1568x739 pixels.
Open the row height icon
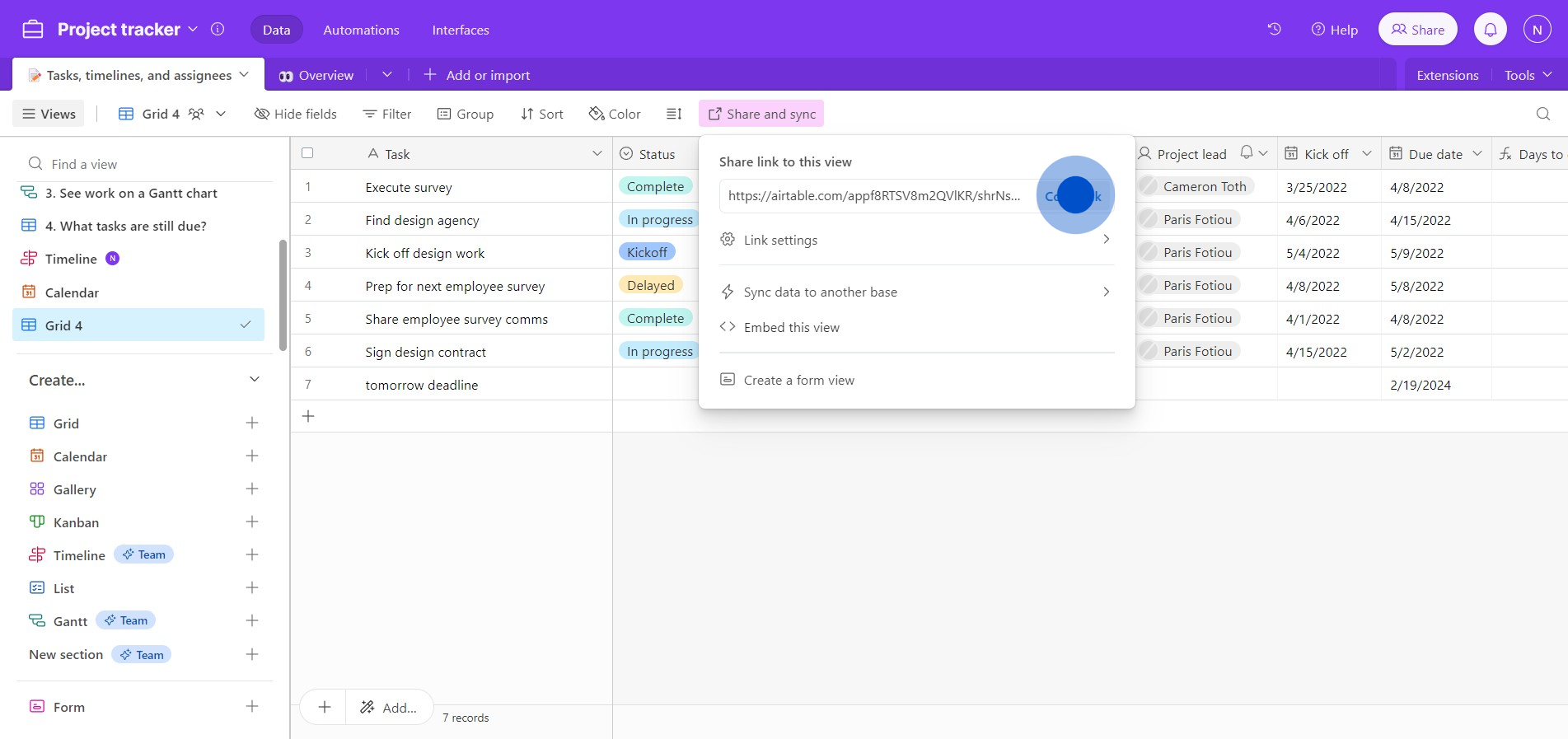pos(674,114)
